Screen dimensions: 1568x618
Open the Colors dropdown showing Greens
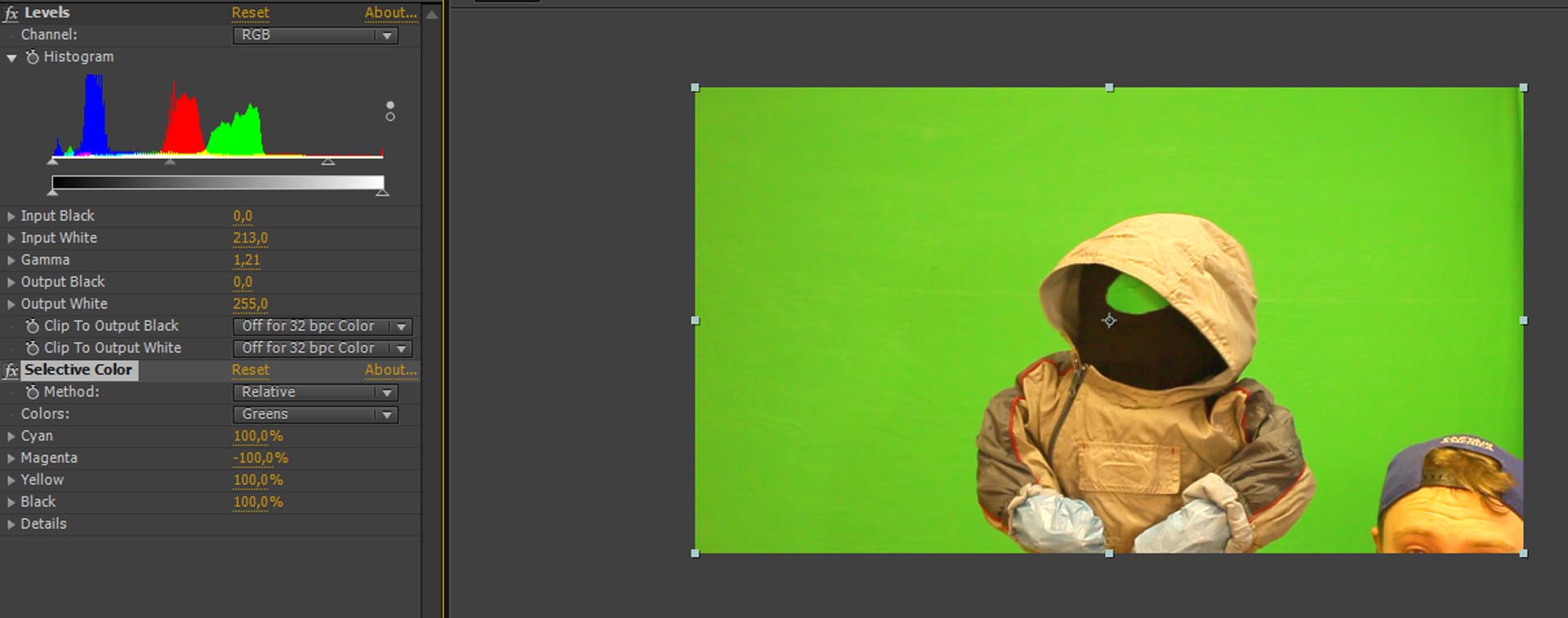tap(315, 415)
